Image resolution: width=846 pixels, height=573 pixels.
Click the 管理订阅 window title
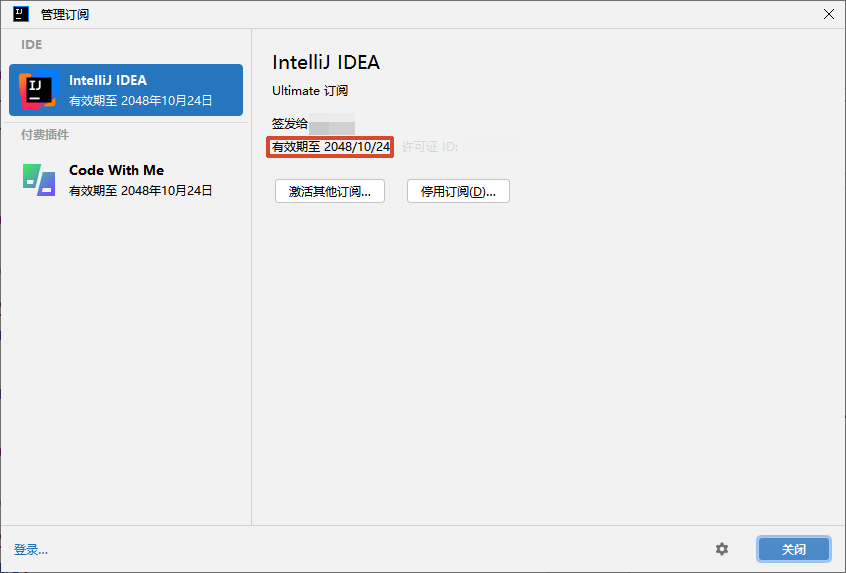[65, 15]
